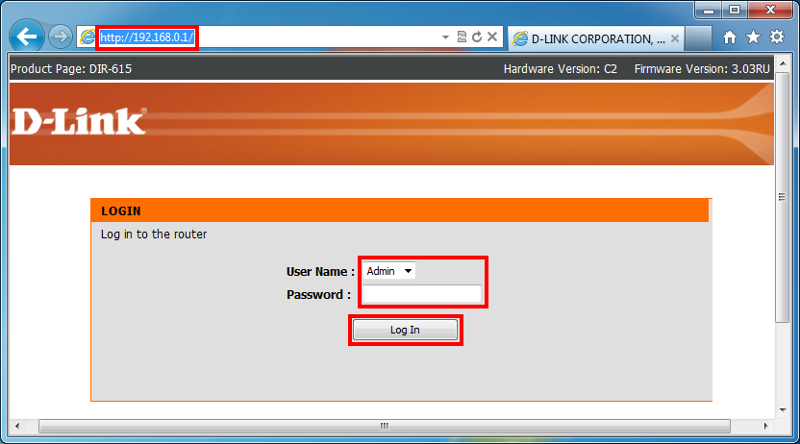Select the address bar URL http://192.168.0.1/
This screenshot has height=444, width=800.
146,37
